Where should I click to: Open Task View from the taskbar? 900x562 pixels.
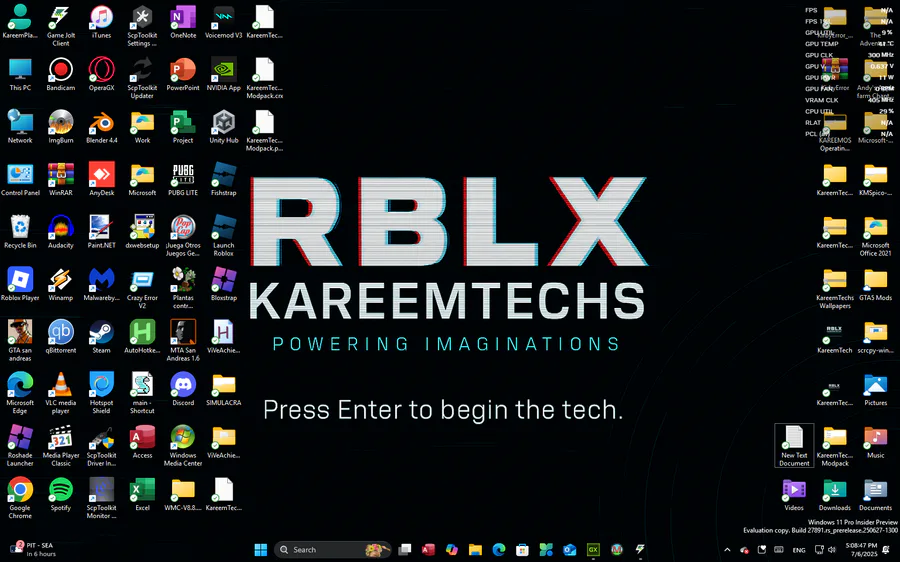coord(405,549)
